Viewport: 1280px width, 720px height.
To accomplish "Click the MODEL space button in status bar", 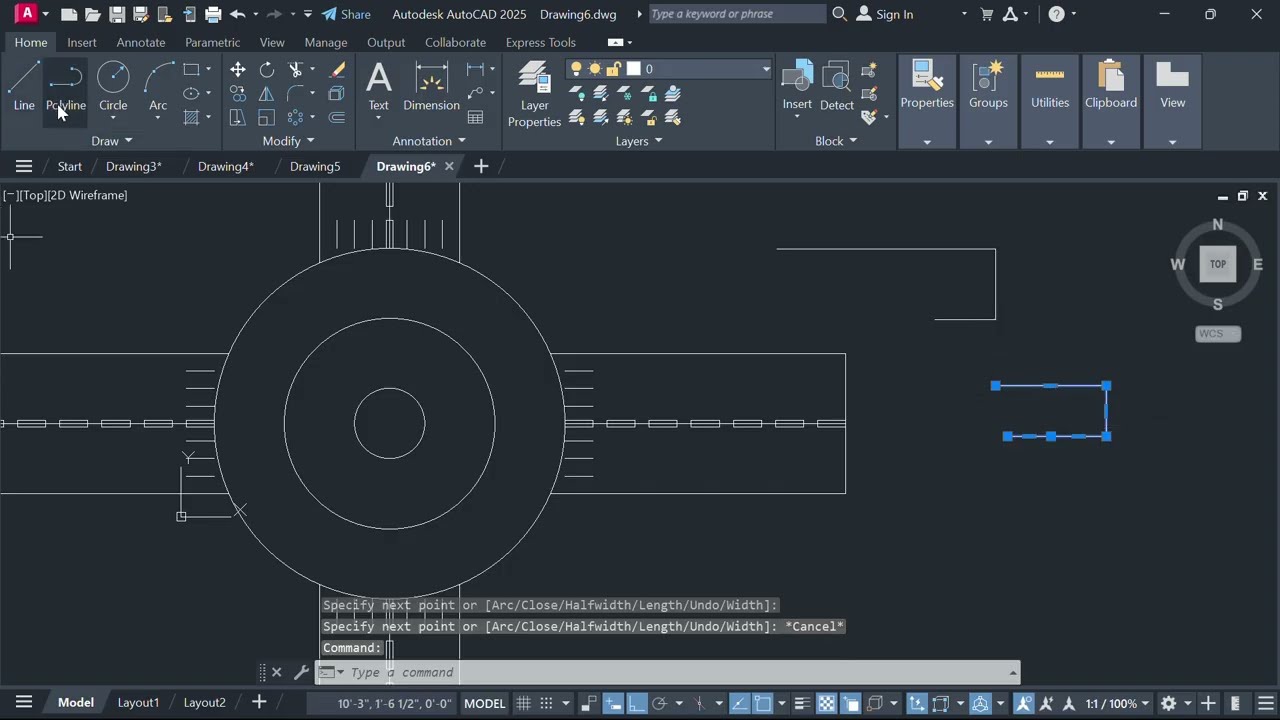I will 485,703.
